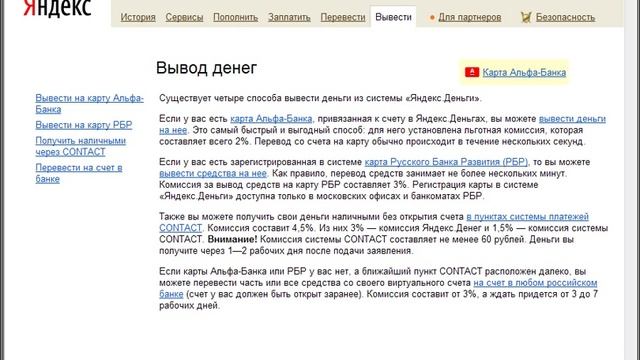Image resolution: width=640 pixels, height=360 pixels.
Task: Click the heading Вывод денег
Action: pyautogui.click(x=206, y=68)
